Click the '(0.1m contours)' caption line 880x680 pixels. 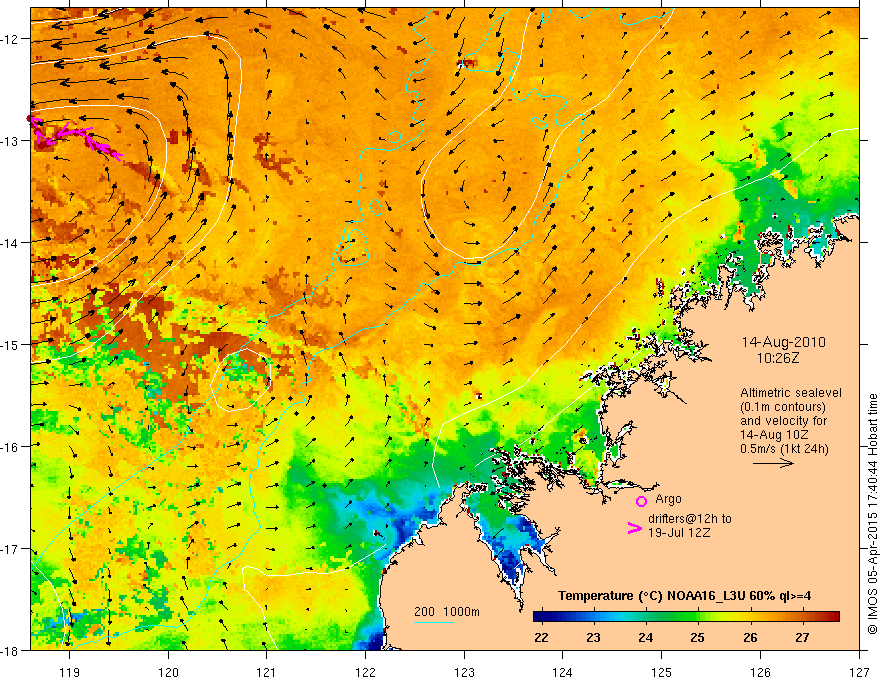point(783,407)
